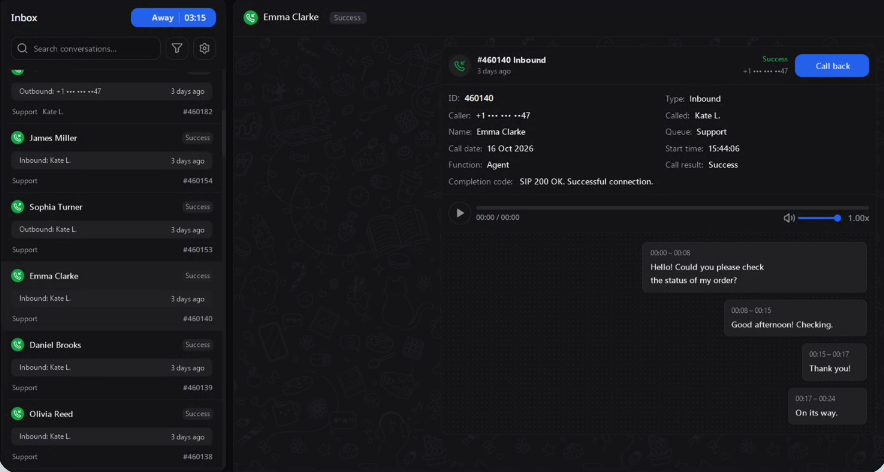Click the Call date 16 Oct 2026 value
This screenshot has height=472, width=884.
[x=510, y=148]
